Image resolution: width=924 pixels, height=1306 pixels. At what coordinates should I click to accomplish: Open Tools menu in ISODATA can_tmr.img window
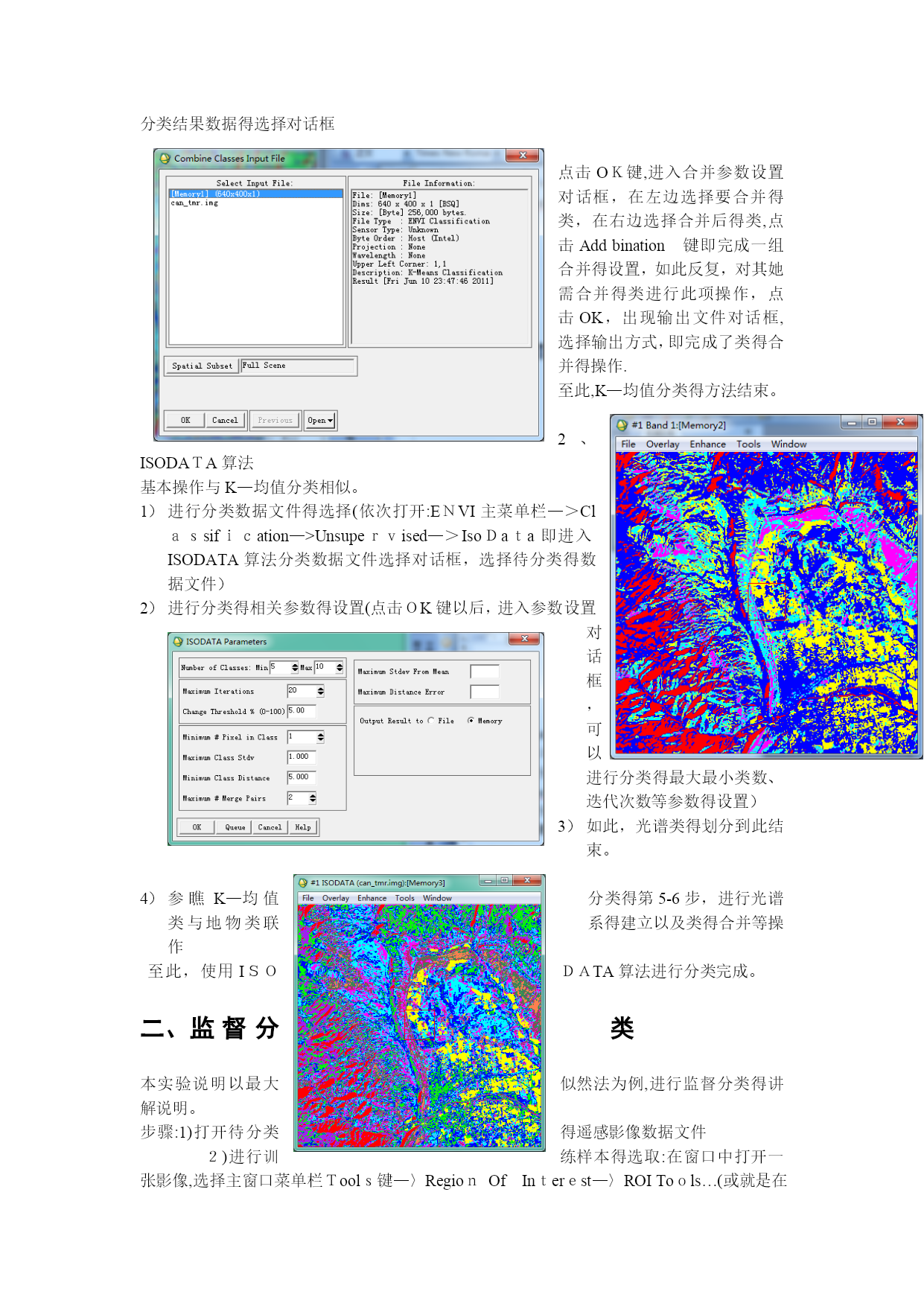(405, 898)
